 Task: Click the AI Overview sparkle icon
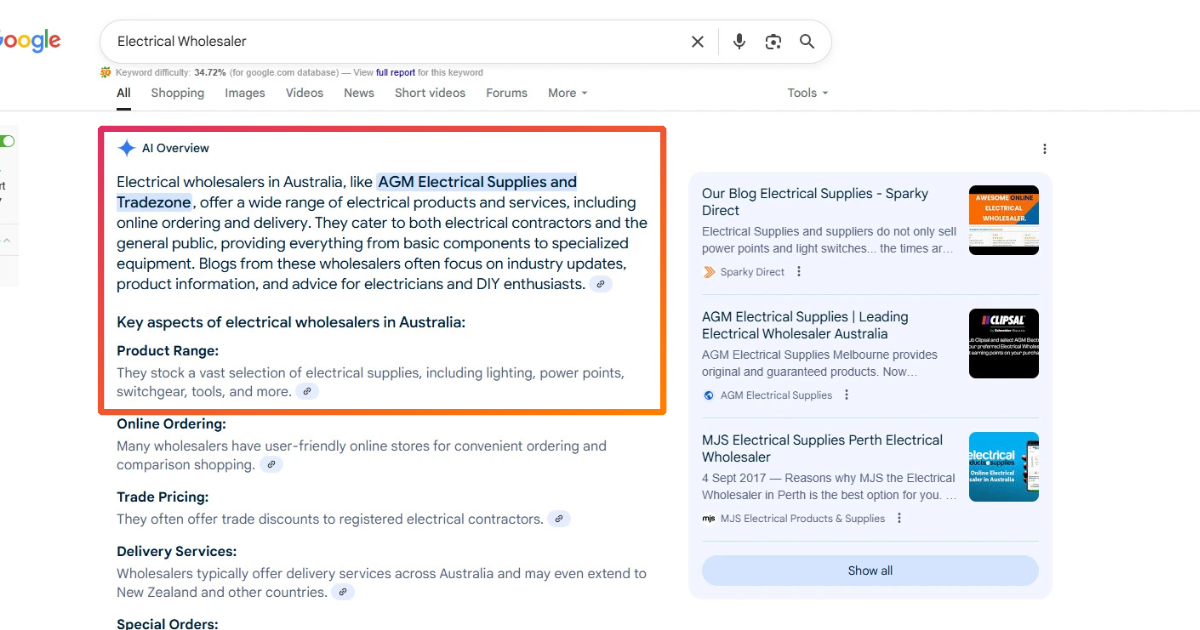click(126, 148)
